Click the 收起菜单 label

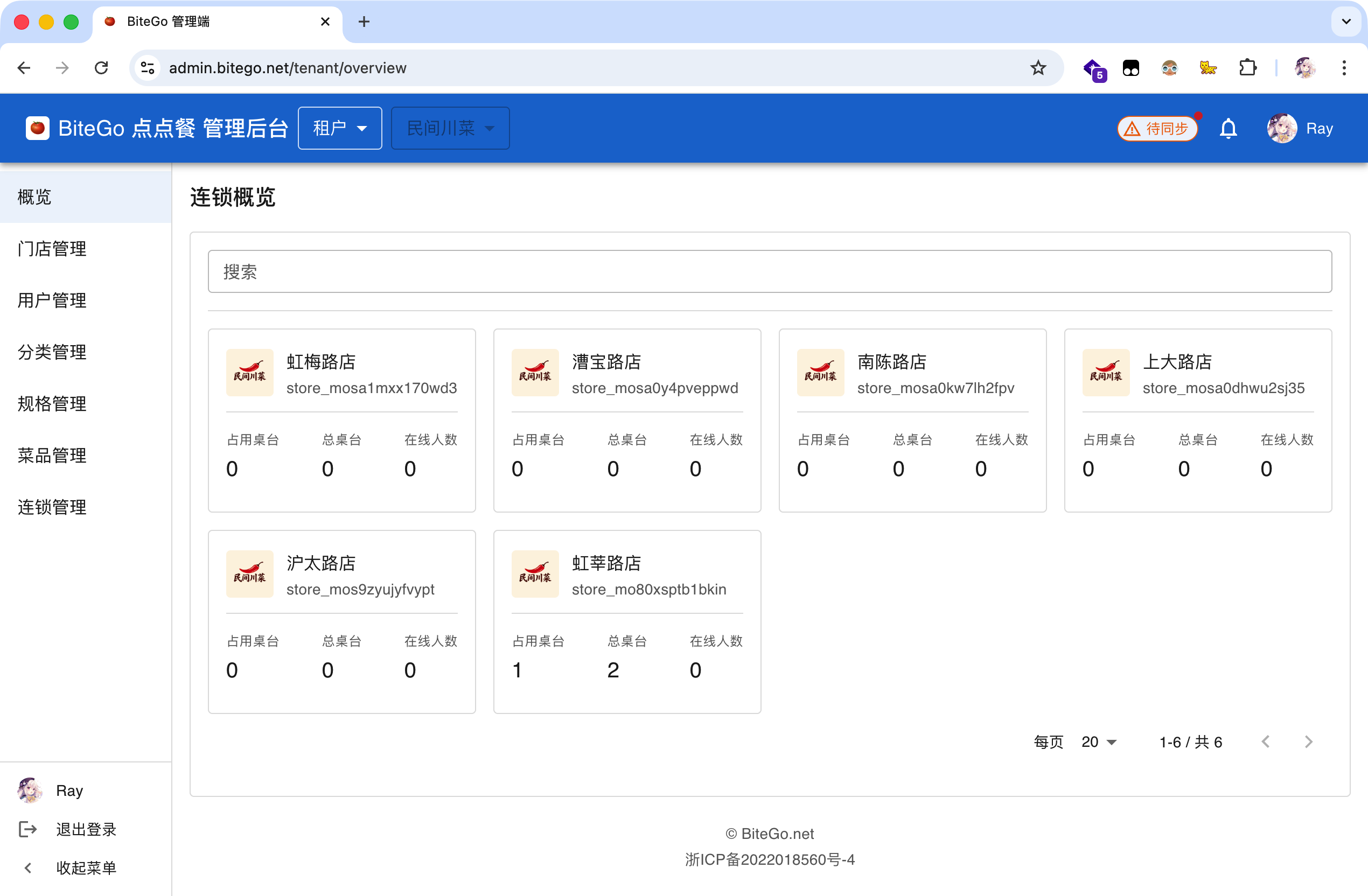pos(86,867)
